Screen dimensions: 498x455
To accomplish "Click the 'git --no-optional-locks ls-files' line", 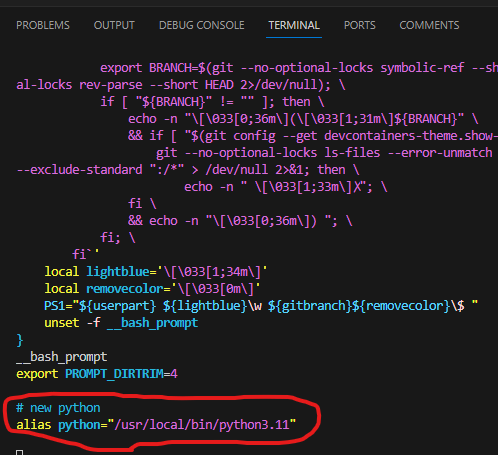I will point(324,153).
